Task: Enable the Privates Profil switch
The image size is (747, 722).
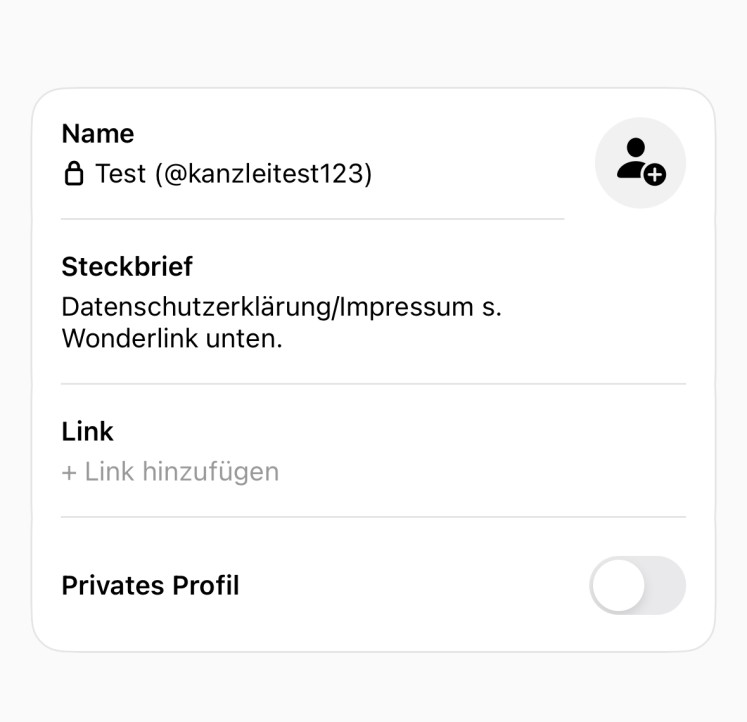Action: (x=637, y=585)
